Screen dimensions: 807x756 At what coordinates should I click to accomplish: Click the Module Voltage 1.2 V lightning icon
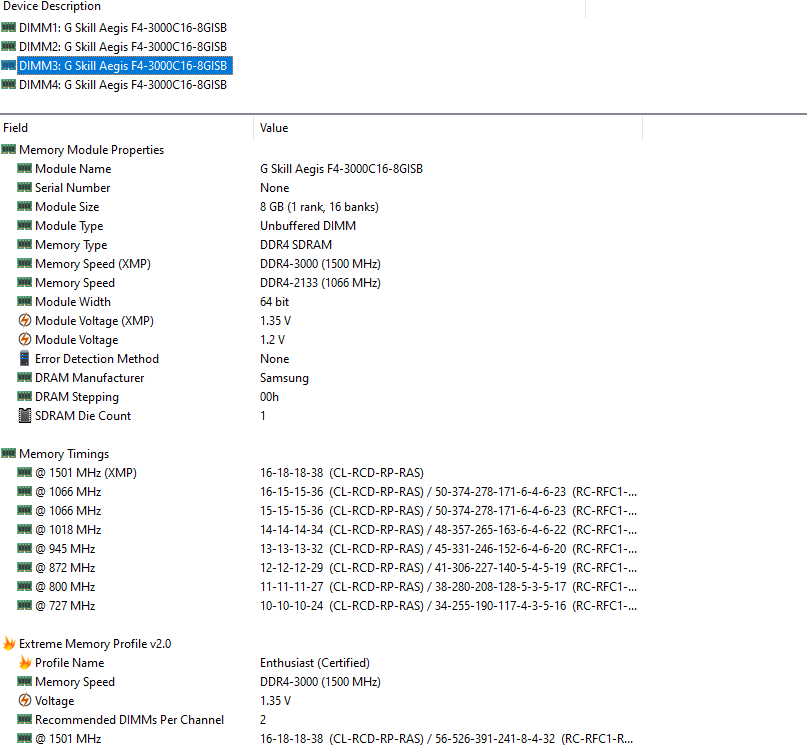pos(24,340)
